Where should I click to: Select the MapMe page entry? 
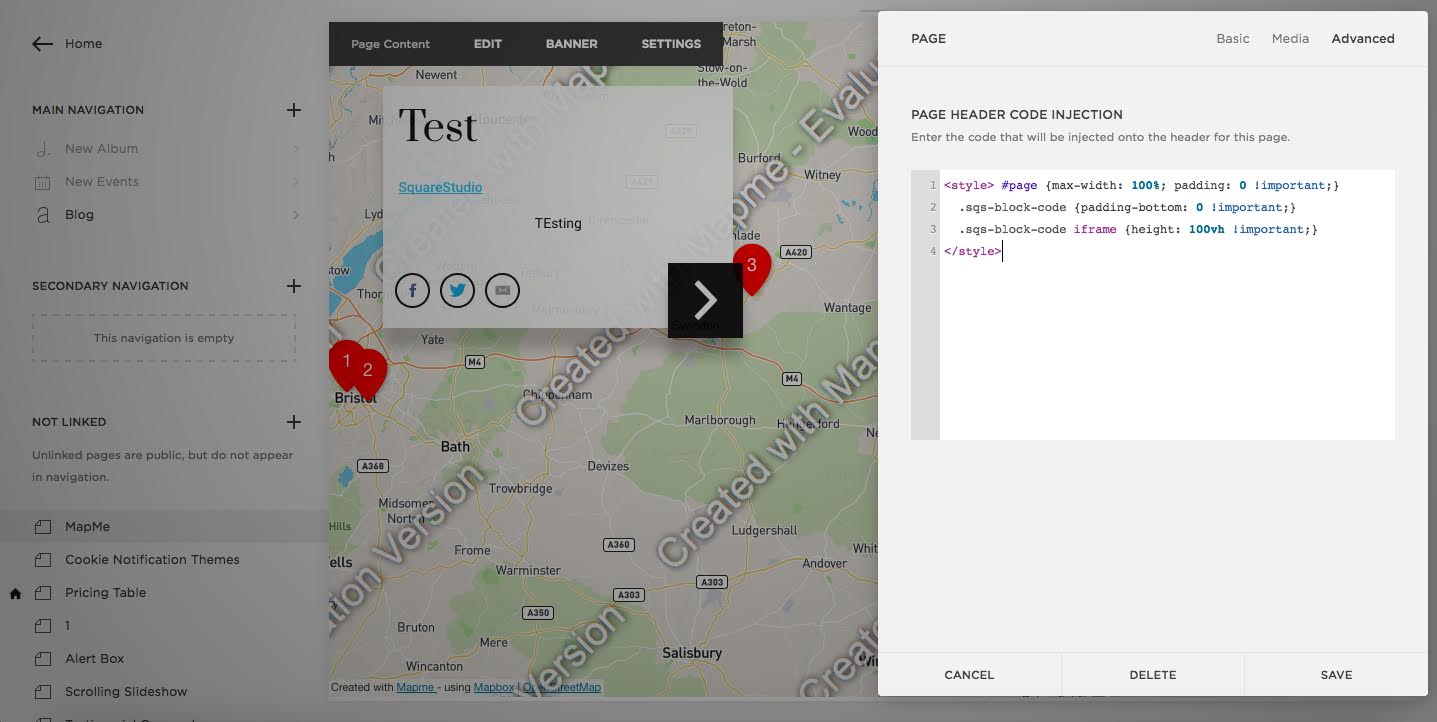pos(165,527)
